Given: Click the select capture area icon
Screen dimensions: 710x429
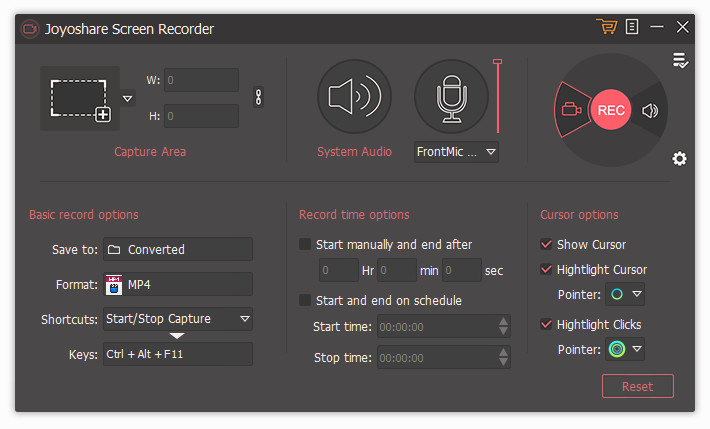Looking at the screenshot, I should (x=80, y=99).
